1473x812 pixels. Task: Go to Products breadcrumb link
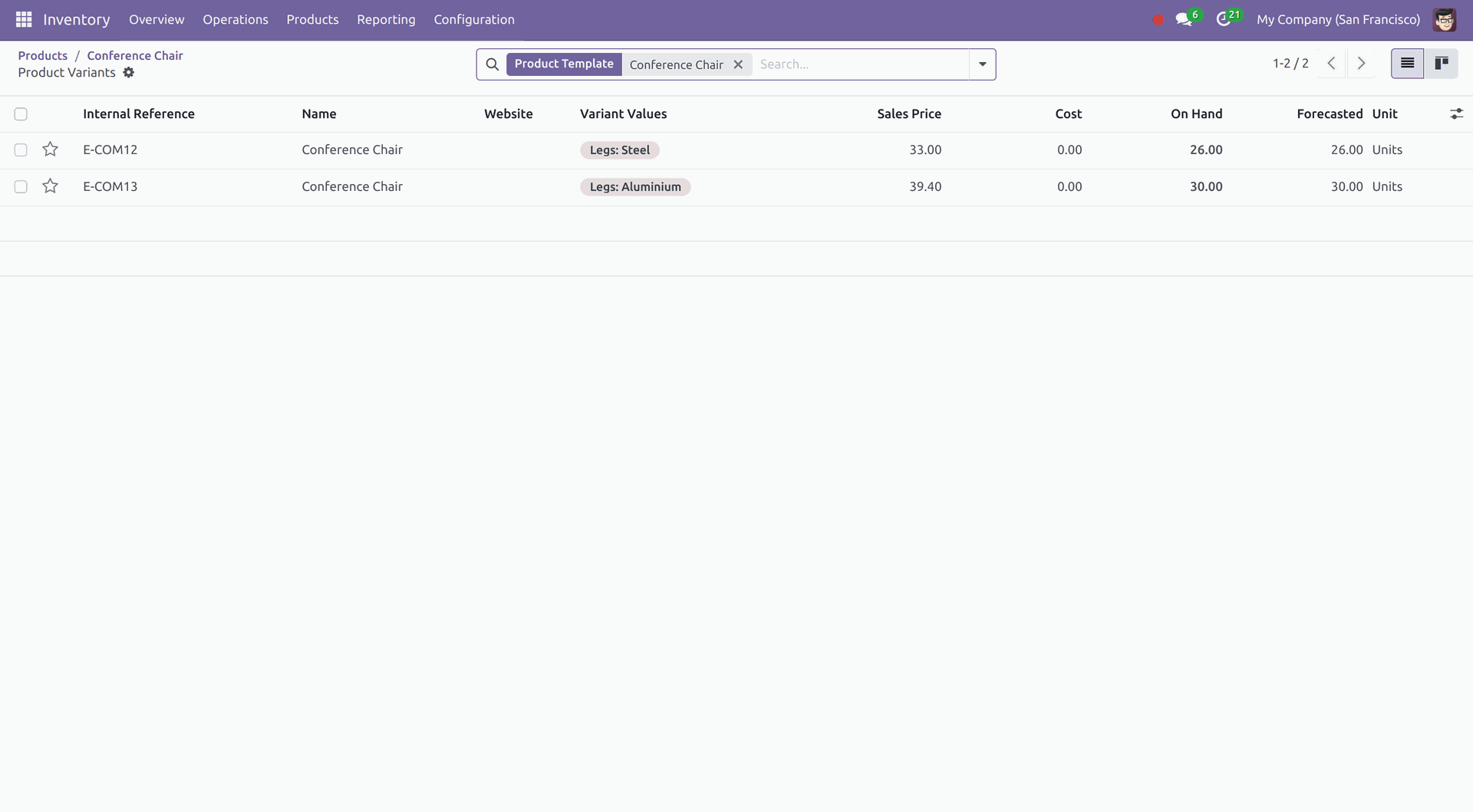43,55
